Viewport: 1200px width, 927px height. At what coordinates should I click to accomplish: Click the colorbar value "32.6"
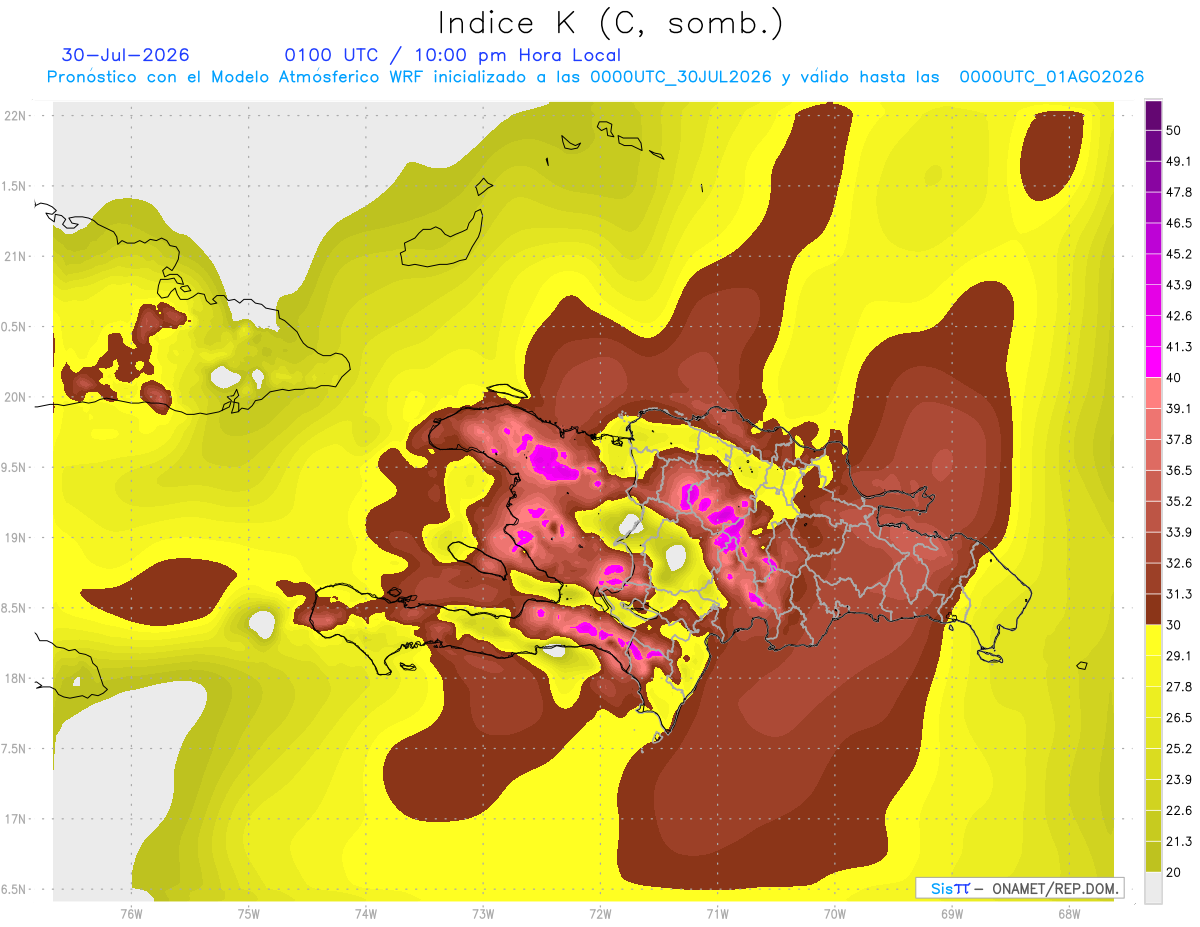1179,563
